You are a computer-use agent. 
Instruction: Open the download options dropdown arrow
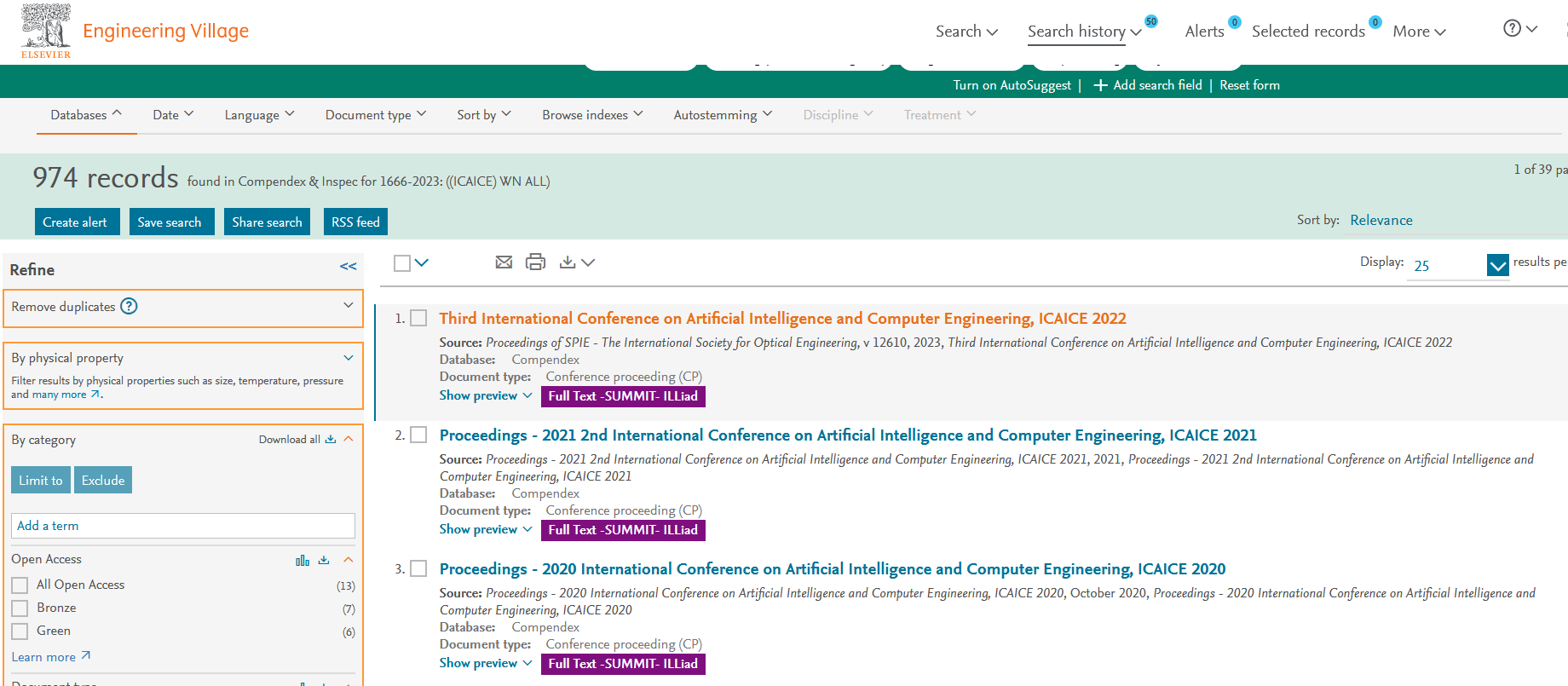tap(587, 263)
